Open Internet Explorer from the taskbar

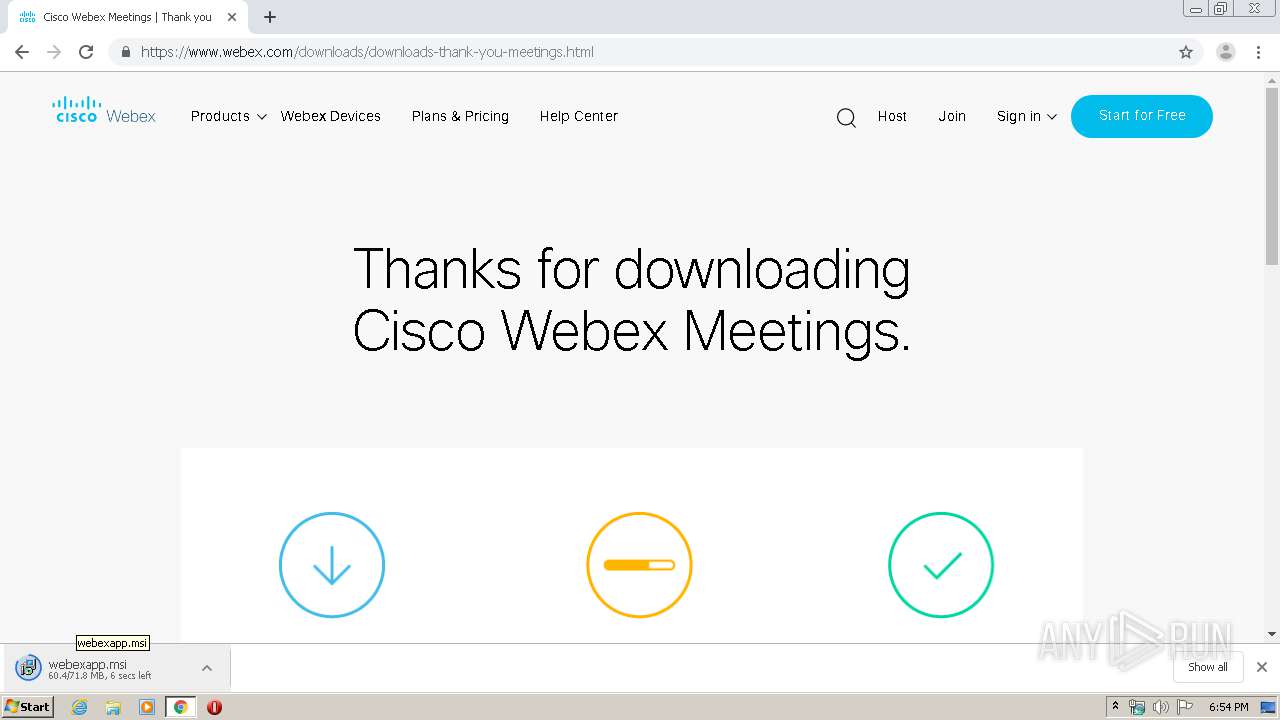(80, 707)
